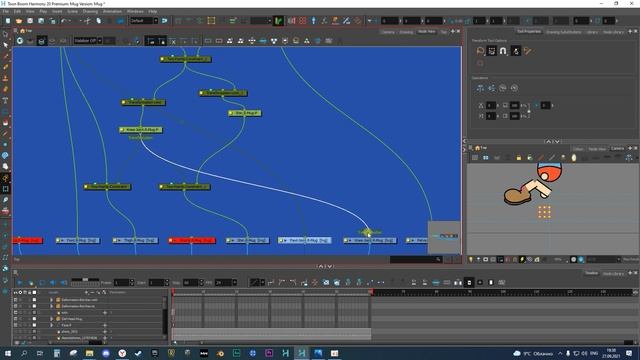This screenshot has height=360, width=640.
Task: Open the File menu
Action: [x=6, y=11]
